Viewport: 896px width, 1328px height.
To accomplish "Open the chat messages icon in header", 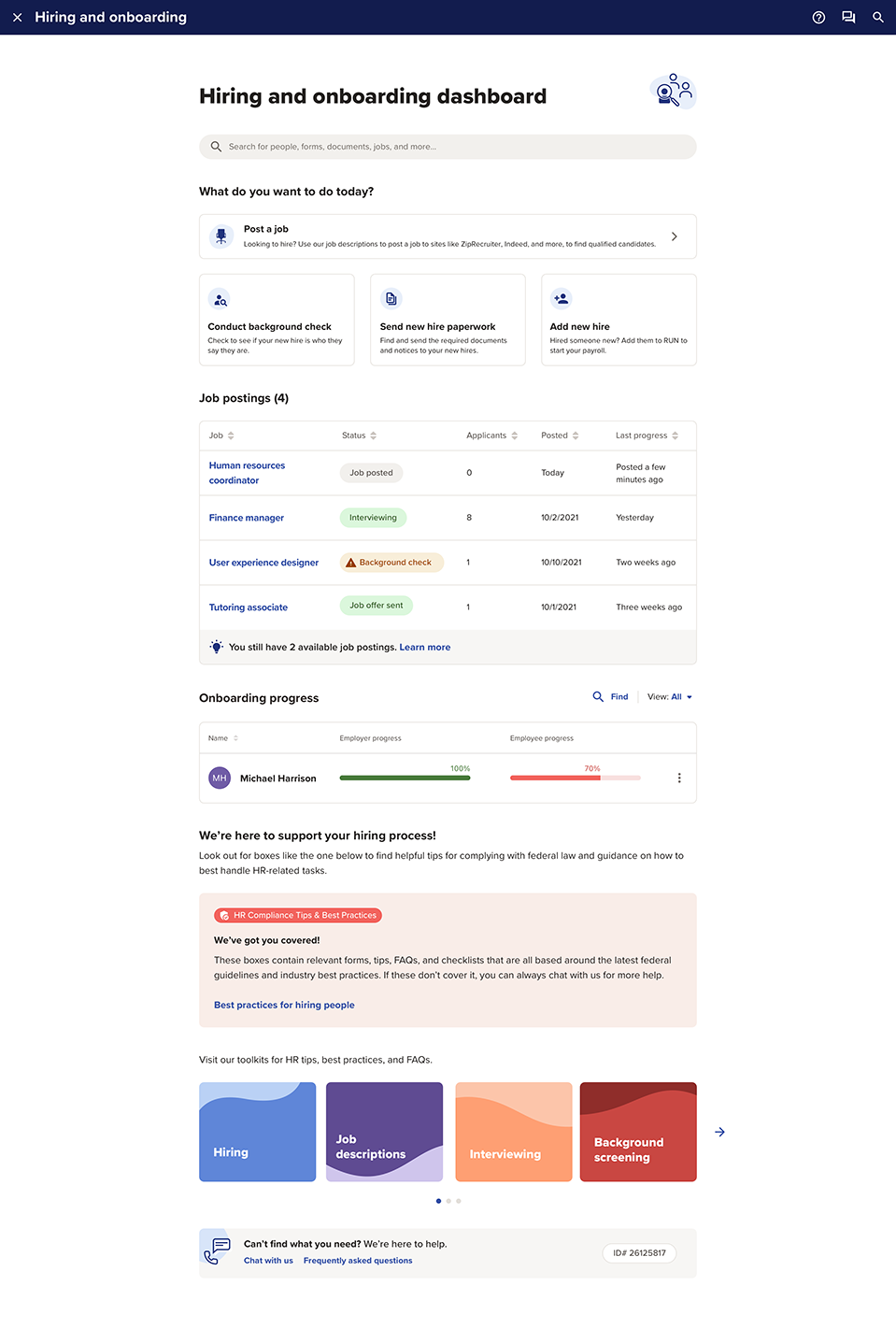I will pos(848,17).
